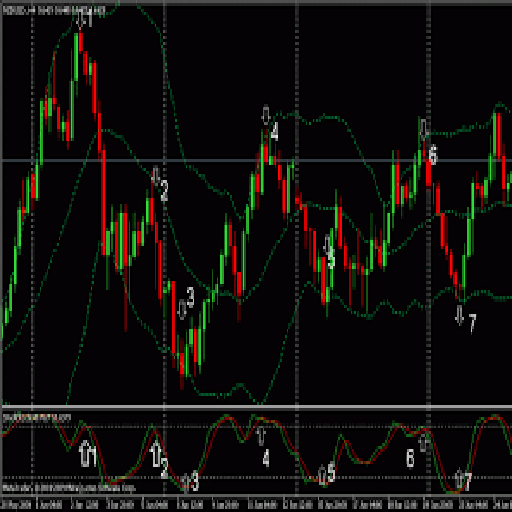Select down-arrow marker 4 on the price chart
Image resolution: width=512 pixels, height=512 pixels.
tap(266, 116)
